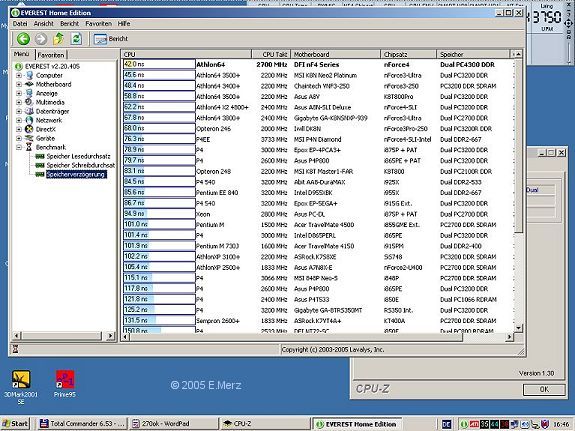Open the Hilfe menu

(x=124, y=23)
